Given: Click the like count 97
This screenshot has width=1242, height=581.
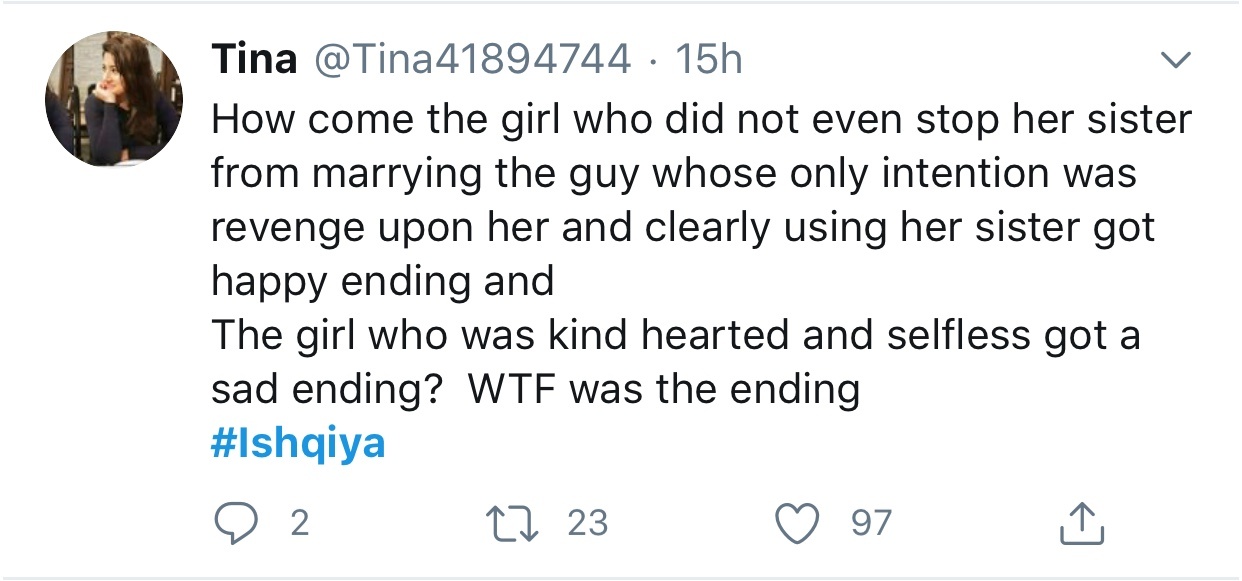Looking at the screenshot, I should 872,523.
